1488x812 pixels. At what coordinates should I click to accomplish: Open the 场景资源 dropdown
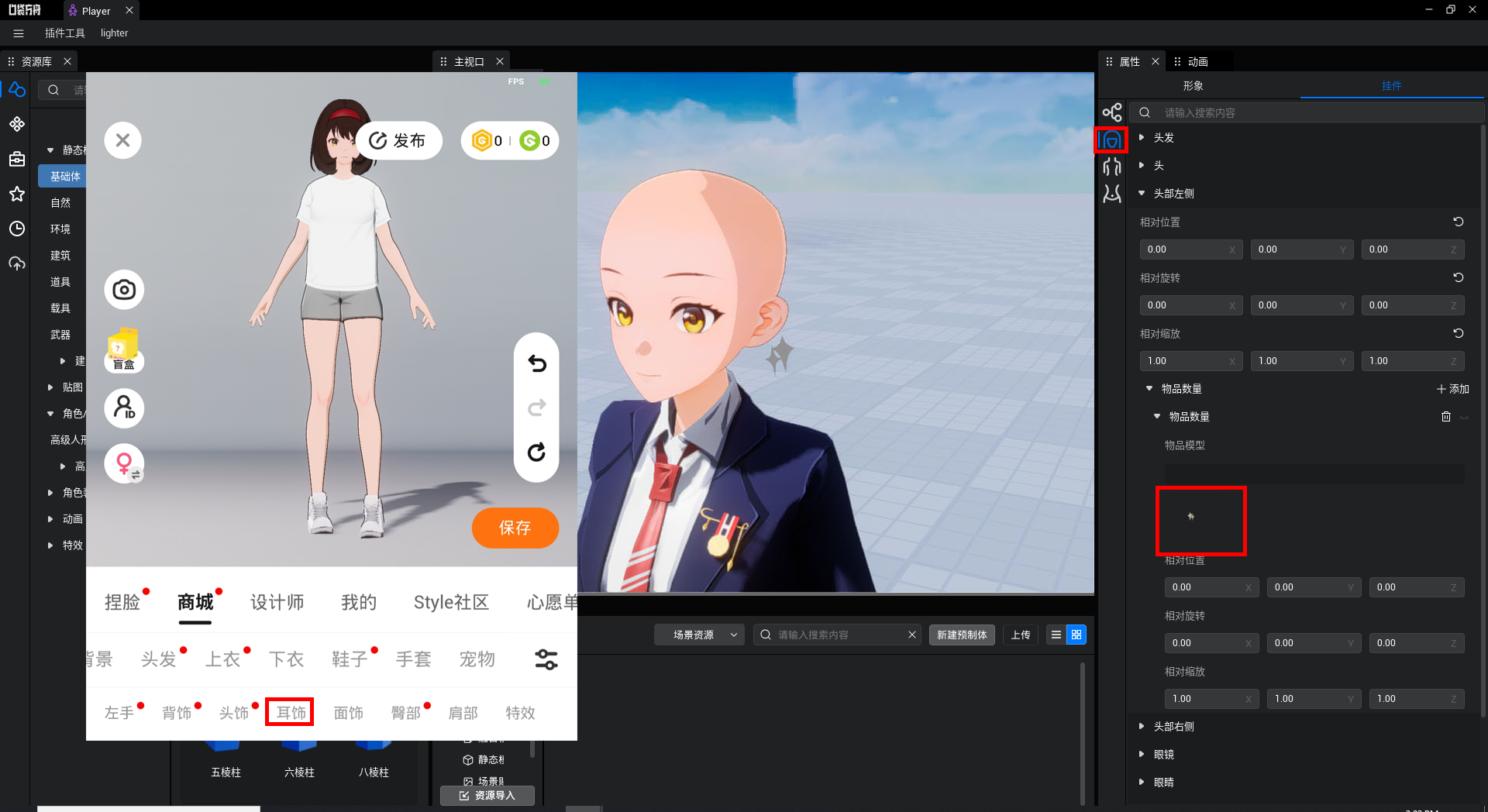click(700, 635)
